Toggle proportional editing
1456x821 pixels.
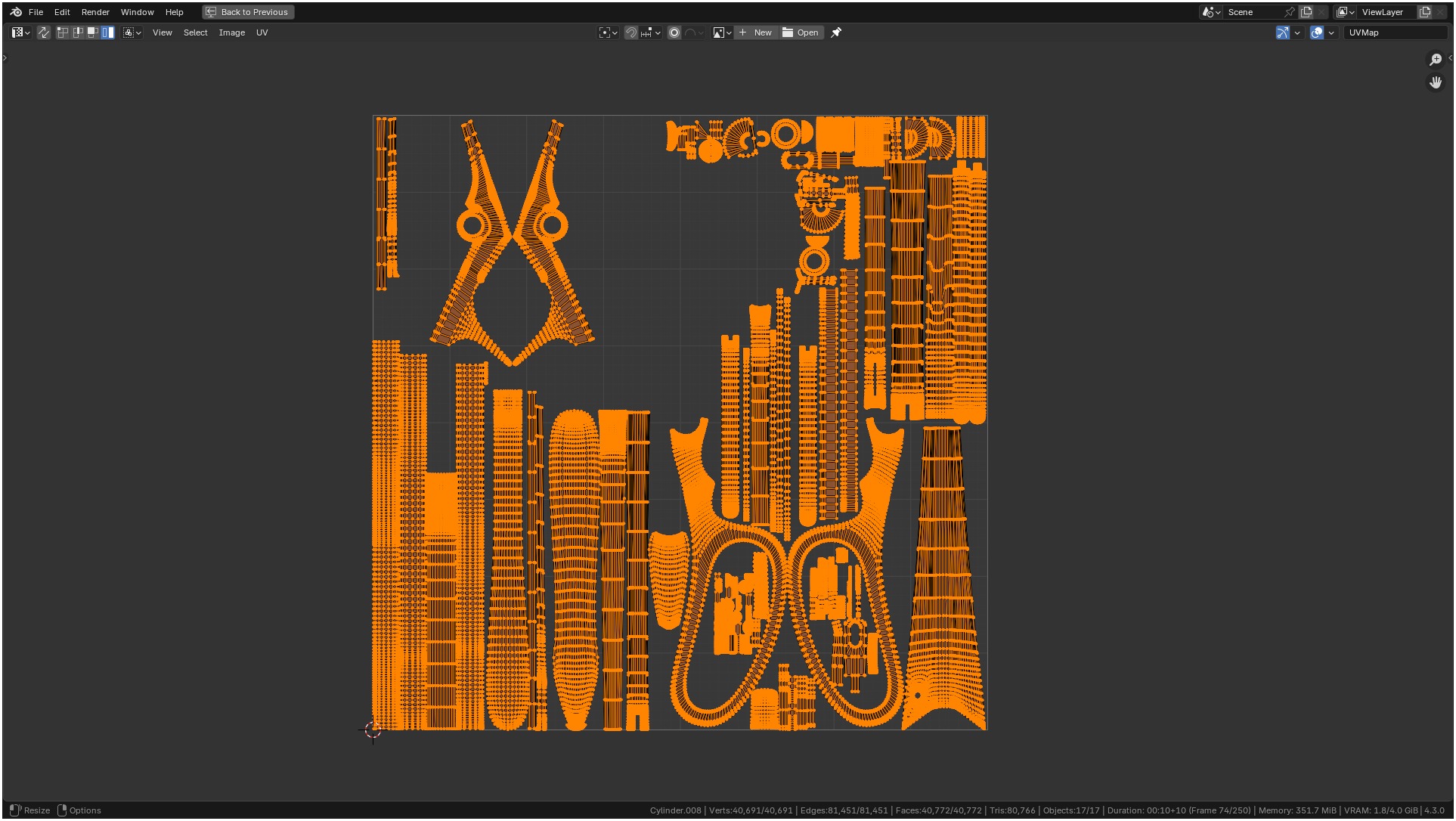click(674, 33)
